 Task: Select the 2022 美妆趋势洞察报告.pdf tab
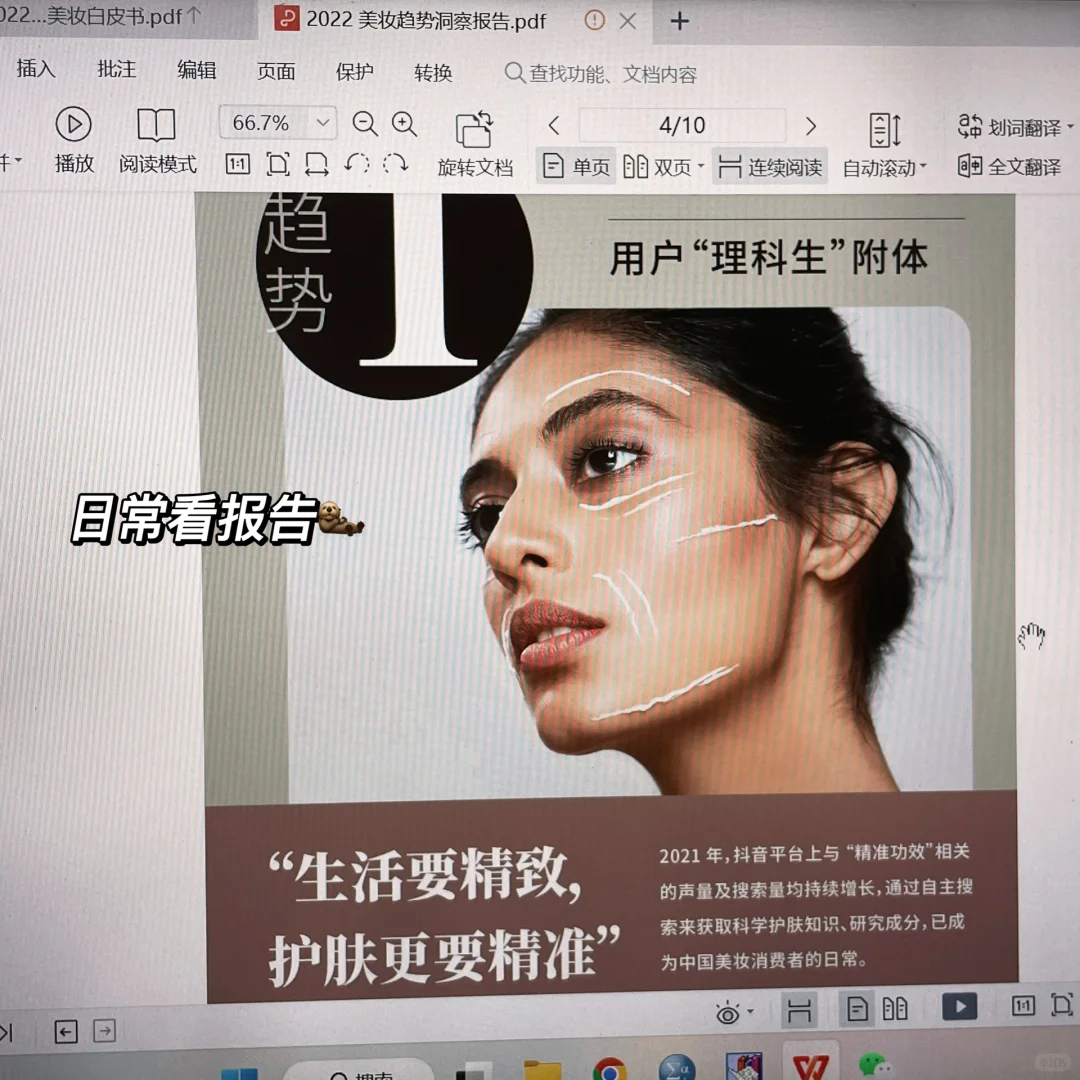tap(426, 21)
